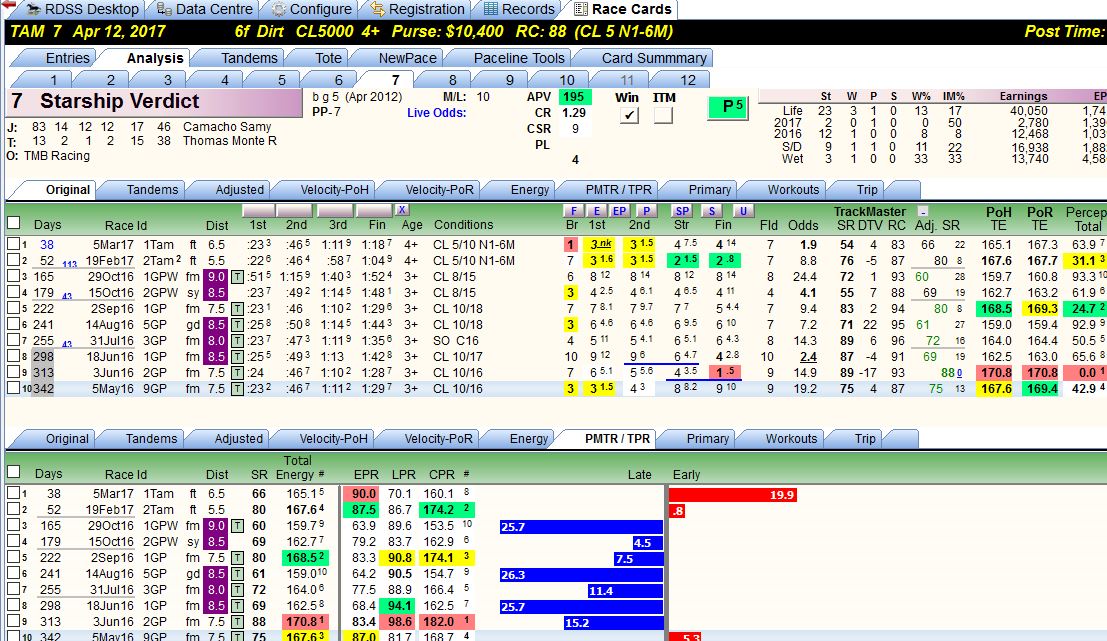Click the EPR column header

(366, 474)
